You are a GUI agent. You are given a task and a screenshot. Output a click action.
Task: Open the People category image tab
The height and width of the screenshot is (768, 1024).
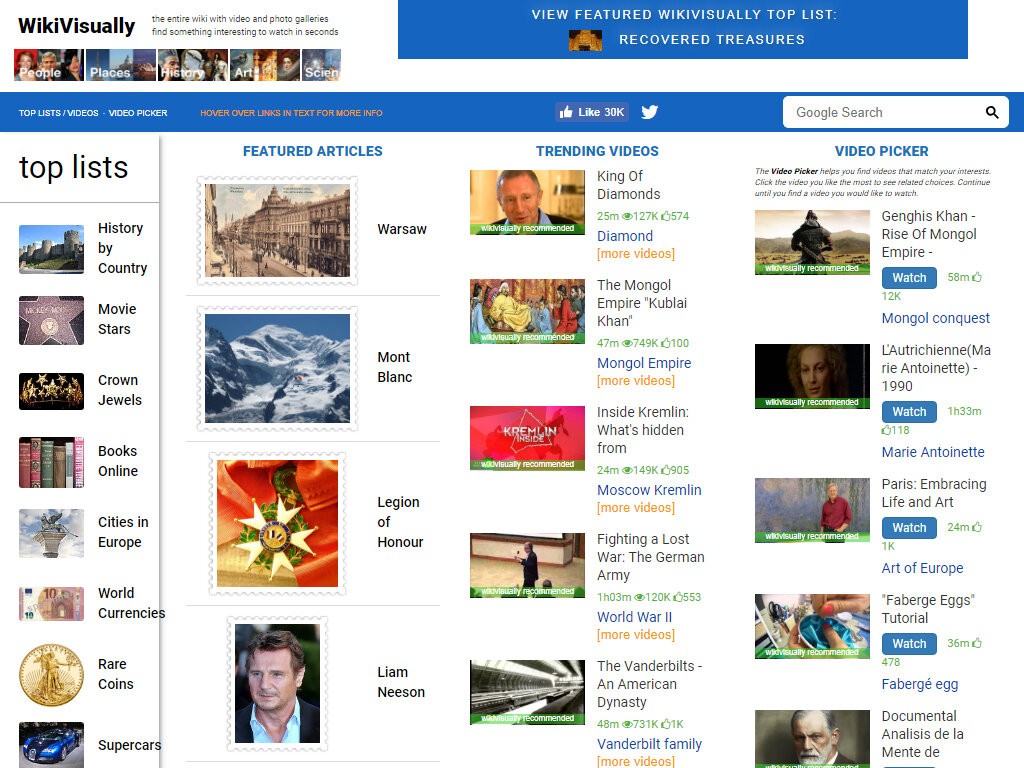pos(49,65)
